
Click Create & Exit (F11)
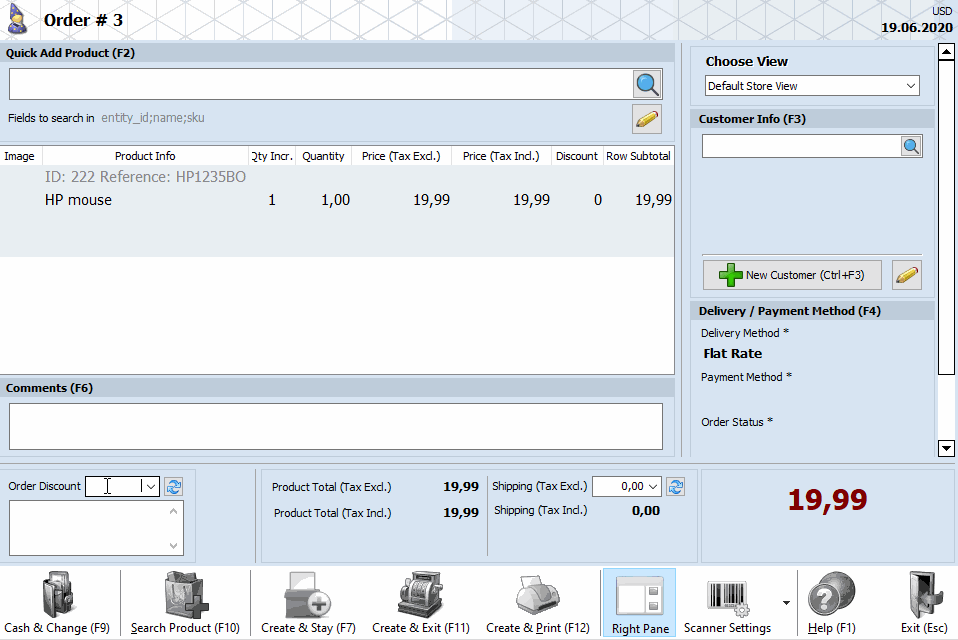point(421,603)
